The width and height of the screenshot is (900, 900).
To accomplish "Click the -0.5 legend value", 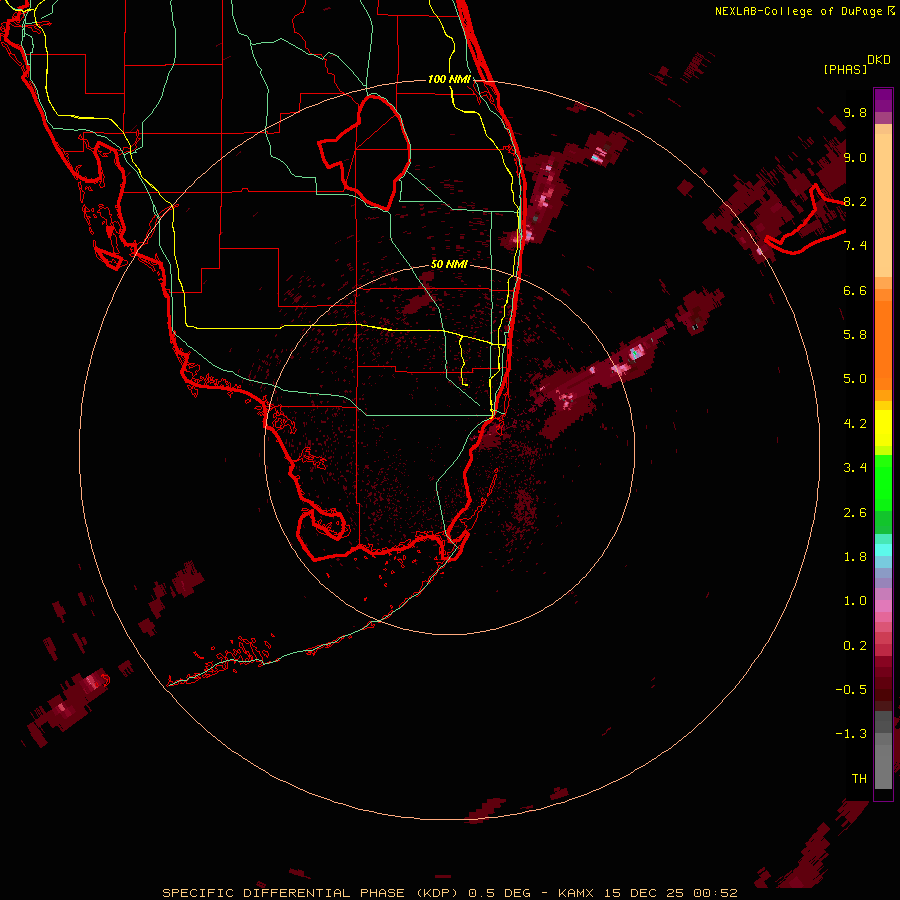I will 851,690.
